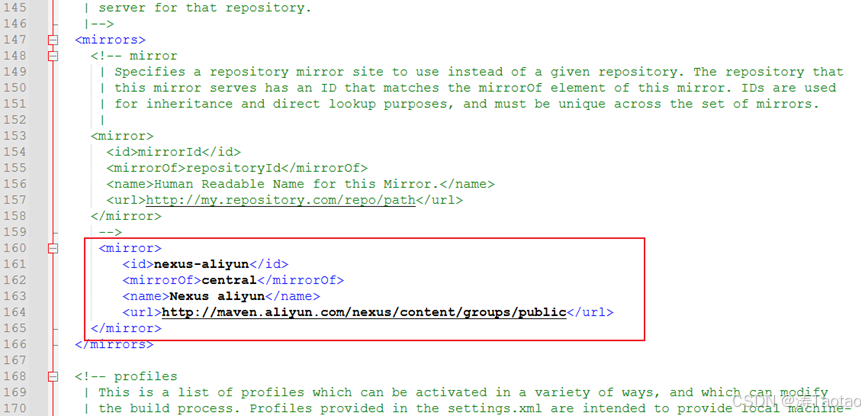Viewport: 865px width, 416px height.
Task: Collapse the comment fold marker on line 148
Action: click(52, 56)
